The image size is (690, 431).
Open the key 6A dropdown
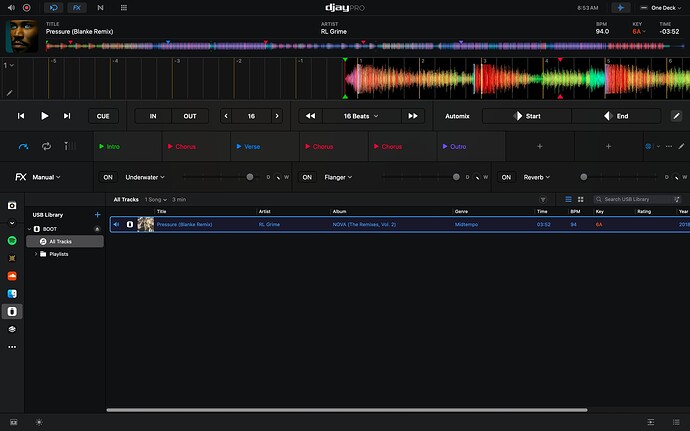point(639,31)
